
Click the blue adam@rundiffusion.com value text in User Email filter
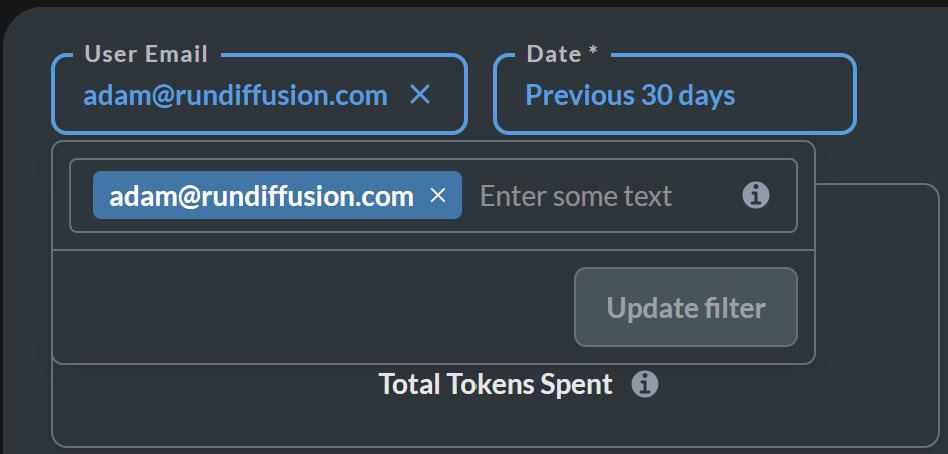click(236, 95)
